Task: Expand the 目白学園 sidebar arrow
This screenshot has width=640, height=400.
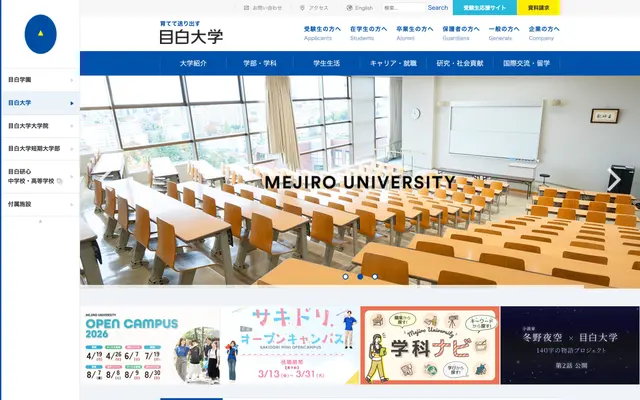Action: (72, 80)
